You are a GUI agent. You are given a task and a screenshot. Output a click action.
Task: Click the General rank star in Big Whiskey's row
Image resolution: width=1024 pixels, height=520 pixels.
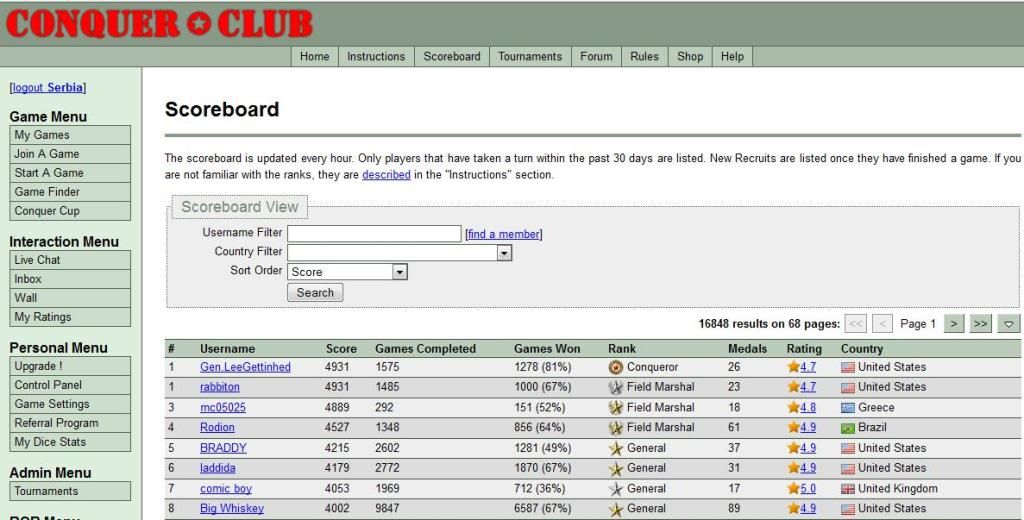(615, 510)
